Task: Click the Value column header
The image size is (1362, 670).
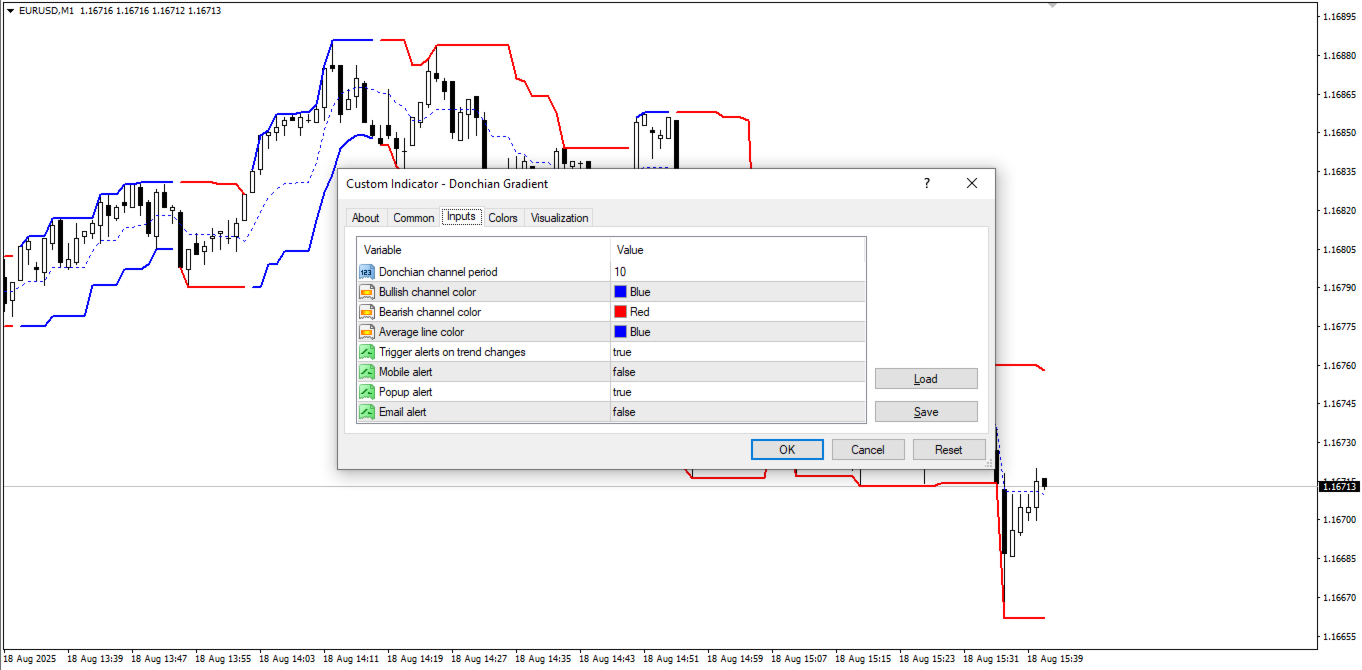Action: (738, 250)
